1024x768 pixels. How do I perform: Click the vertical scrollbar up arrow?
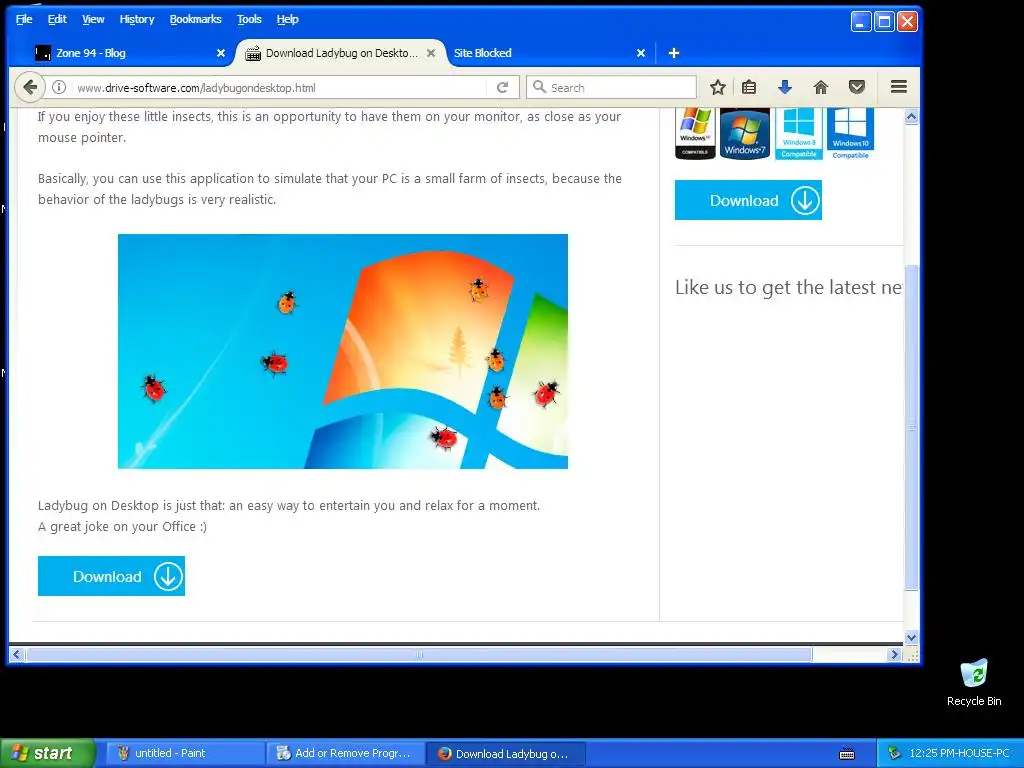[x=911, y=117]
